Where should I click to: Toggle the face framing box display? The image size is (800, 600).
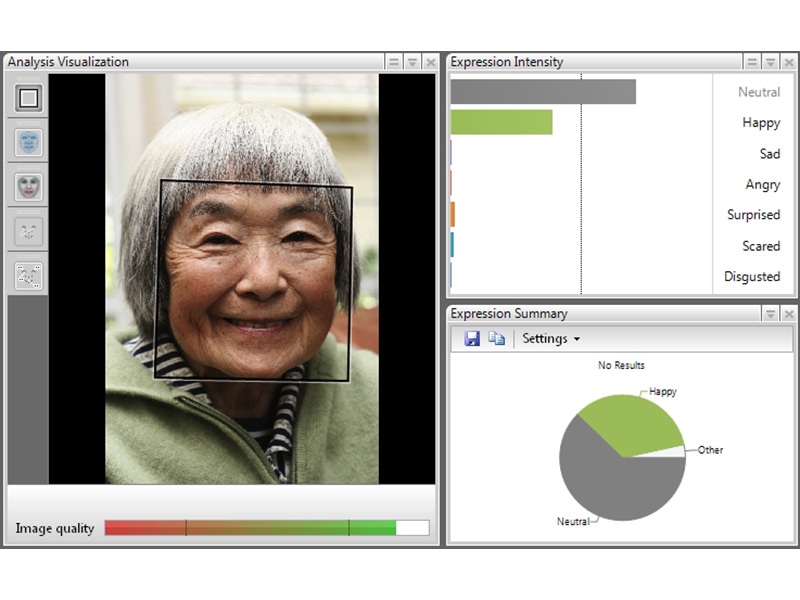point(28,98)
